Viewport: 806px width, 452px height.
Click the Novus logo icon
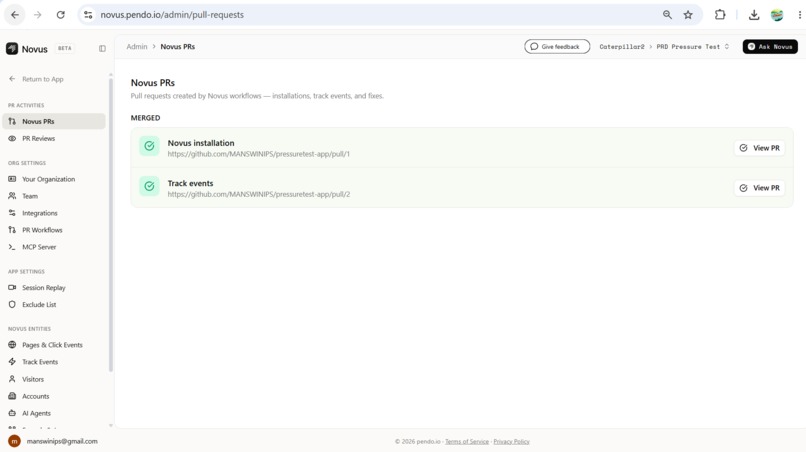click(12, 49)
